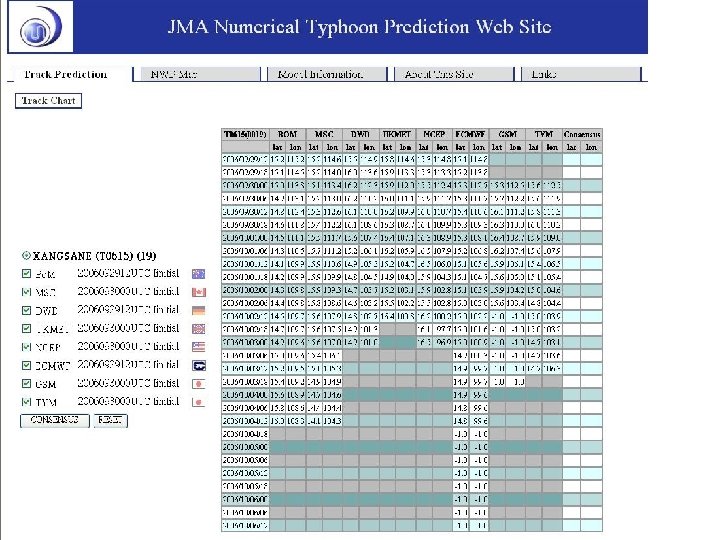Click the MSC lon cell 113.4

(332, 186)
